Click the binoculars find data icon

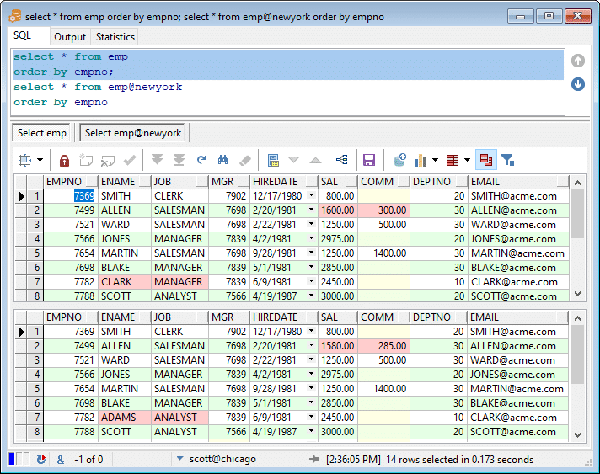(223, 160)
